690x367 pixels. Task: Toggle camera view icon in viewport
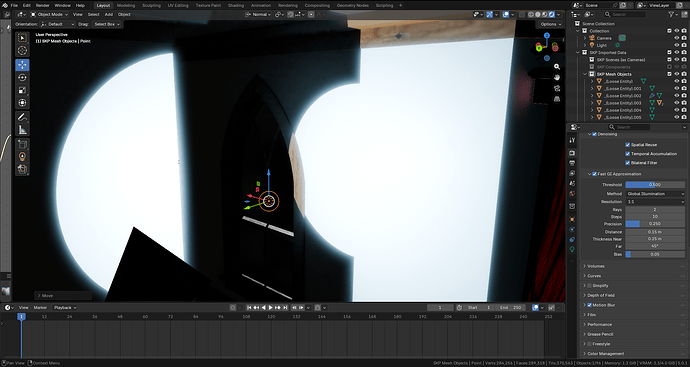(557, 88)
